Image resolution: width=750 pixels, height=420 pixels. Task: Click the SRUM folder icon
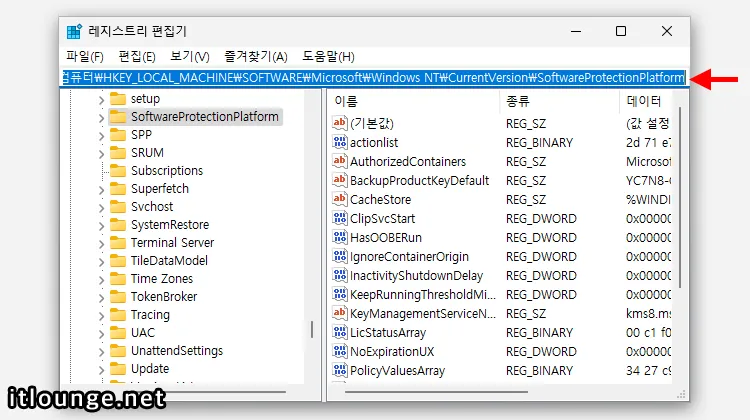tap(118, 153)
